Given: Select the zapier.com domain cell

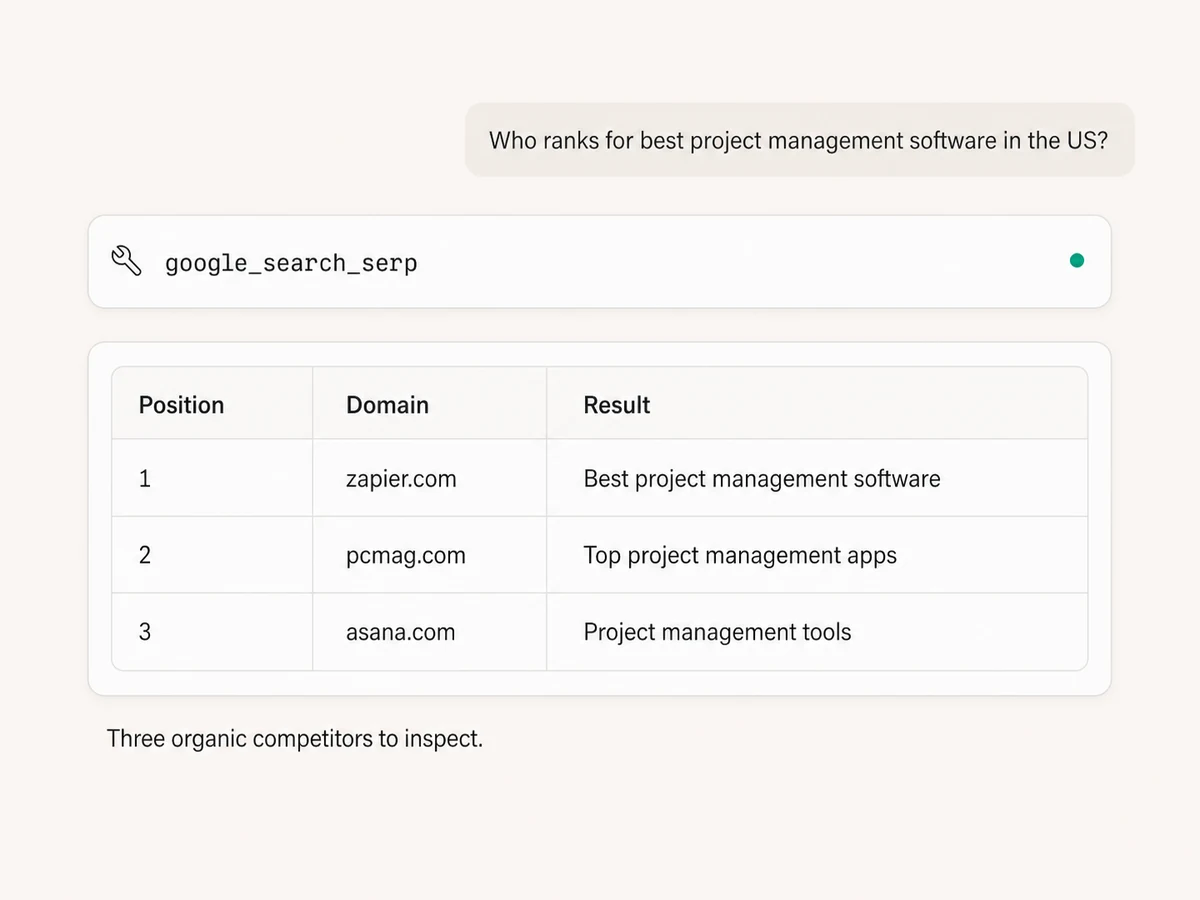Looking at the screenshot, I should click(x=430, y=478).
